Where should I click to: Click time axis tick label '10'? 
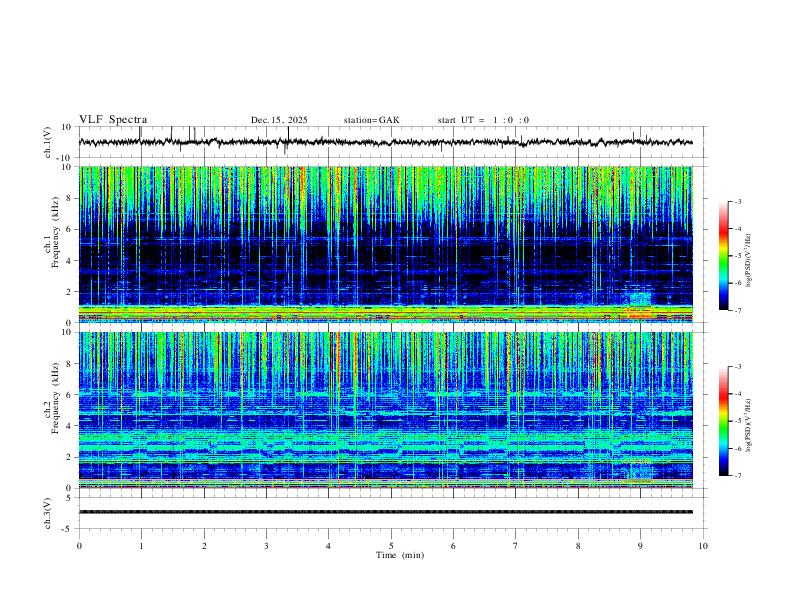pyautogui.click(x=703, y=546)
